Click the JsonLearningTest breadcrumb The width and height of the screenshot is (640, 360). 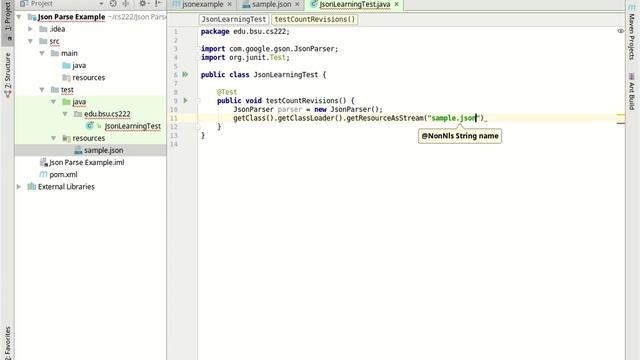pyautogui.click(x=234, y=19)
